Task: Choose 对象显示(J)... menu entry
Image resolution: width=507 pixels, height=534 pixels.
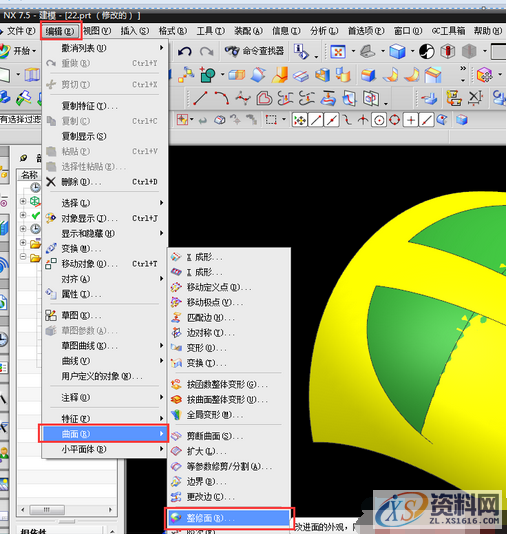Action: tap(105, 218)
